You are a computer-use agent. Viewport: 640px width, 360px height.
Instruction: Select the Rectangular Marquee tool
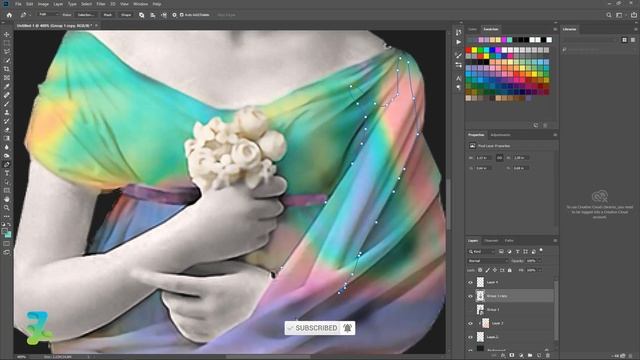(7, 43)
